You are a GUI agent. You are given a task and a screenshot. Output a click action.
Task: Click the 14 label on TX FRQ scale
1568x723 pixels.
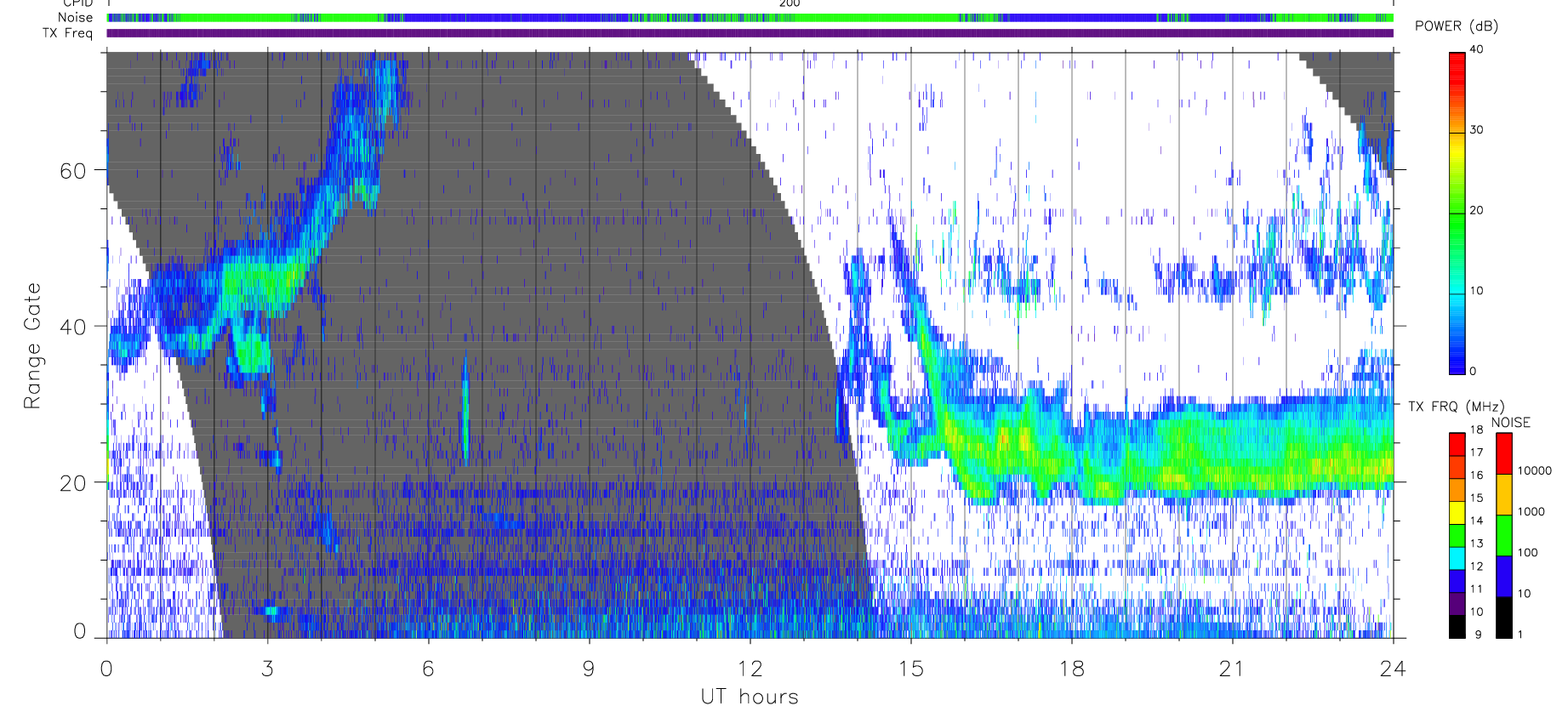[x=1476, y=521]
